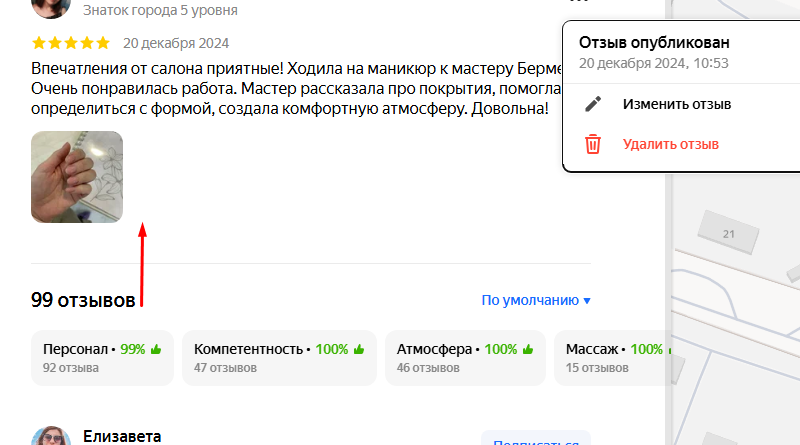Open the manicure photo thumbnail
This screenshot has height=445, width=800.
point(77,177)
